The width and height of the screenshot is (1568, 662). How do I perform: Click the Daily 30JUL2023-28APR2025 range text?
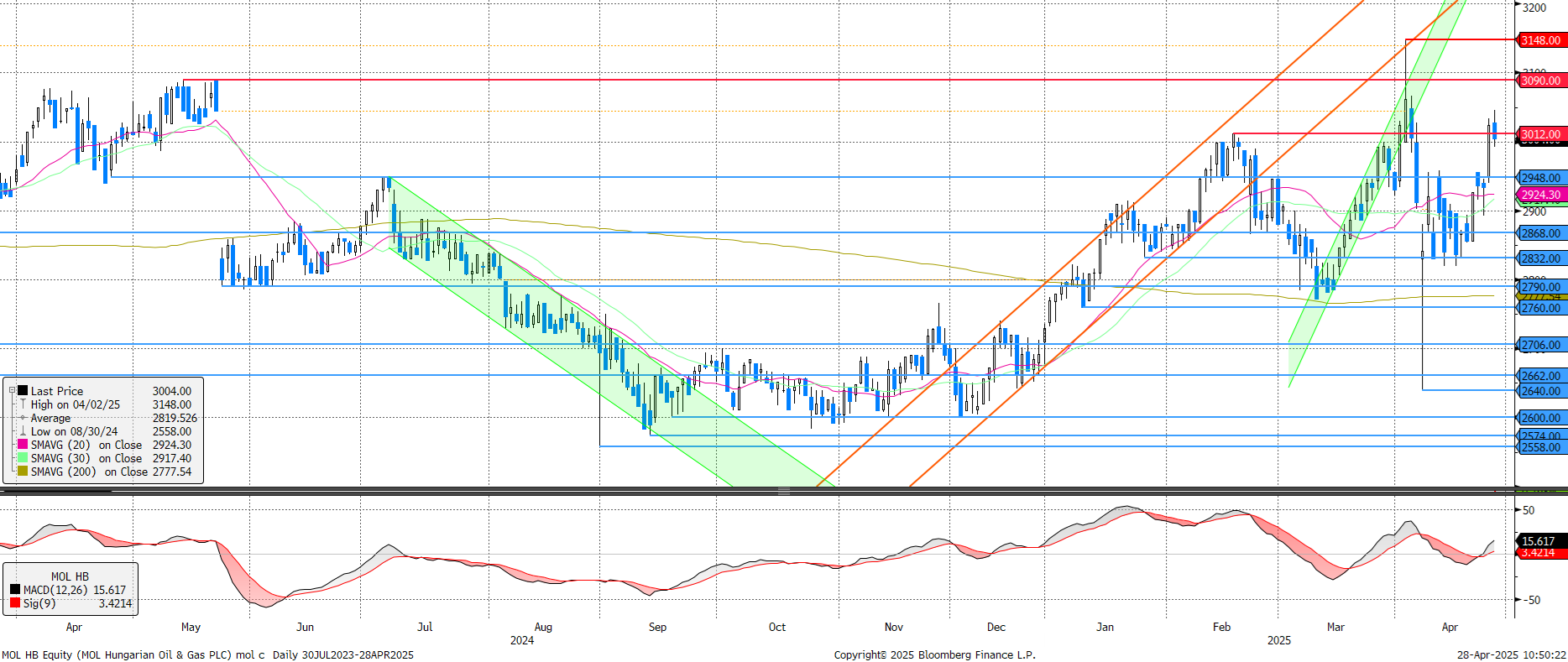tap(343, 654)
